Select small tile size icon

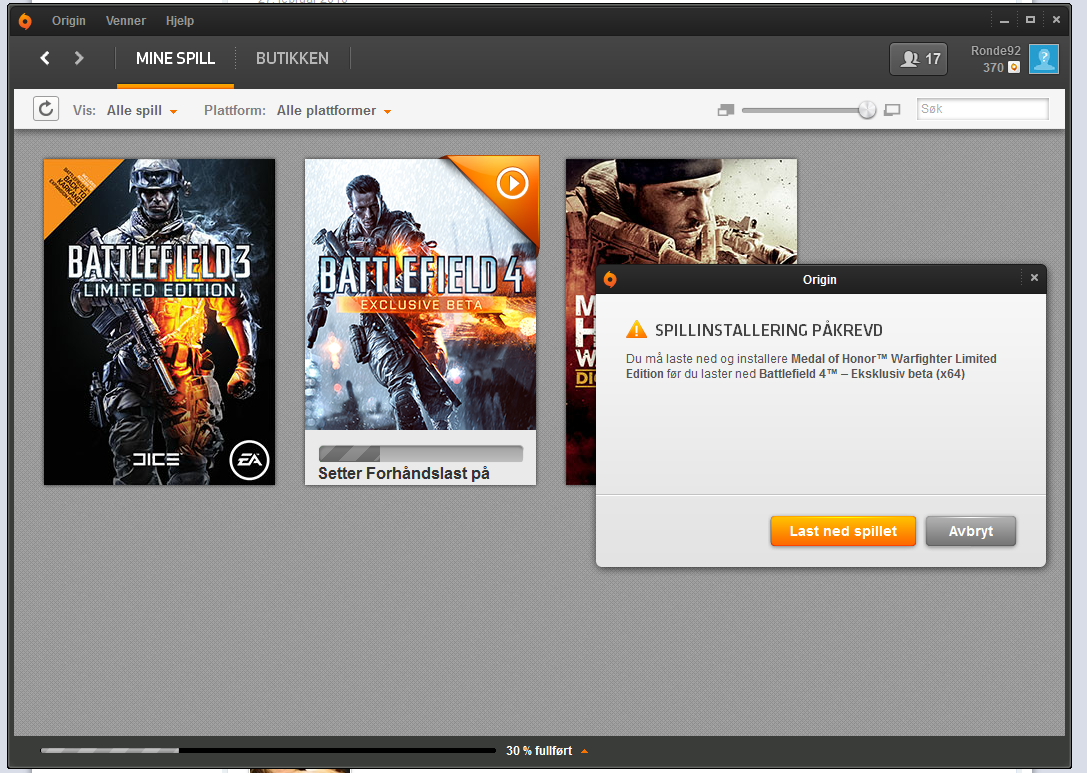coord(726,110)
